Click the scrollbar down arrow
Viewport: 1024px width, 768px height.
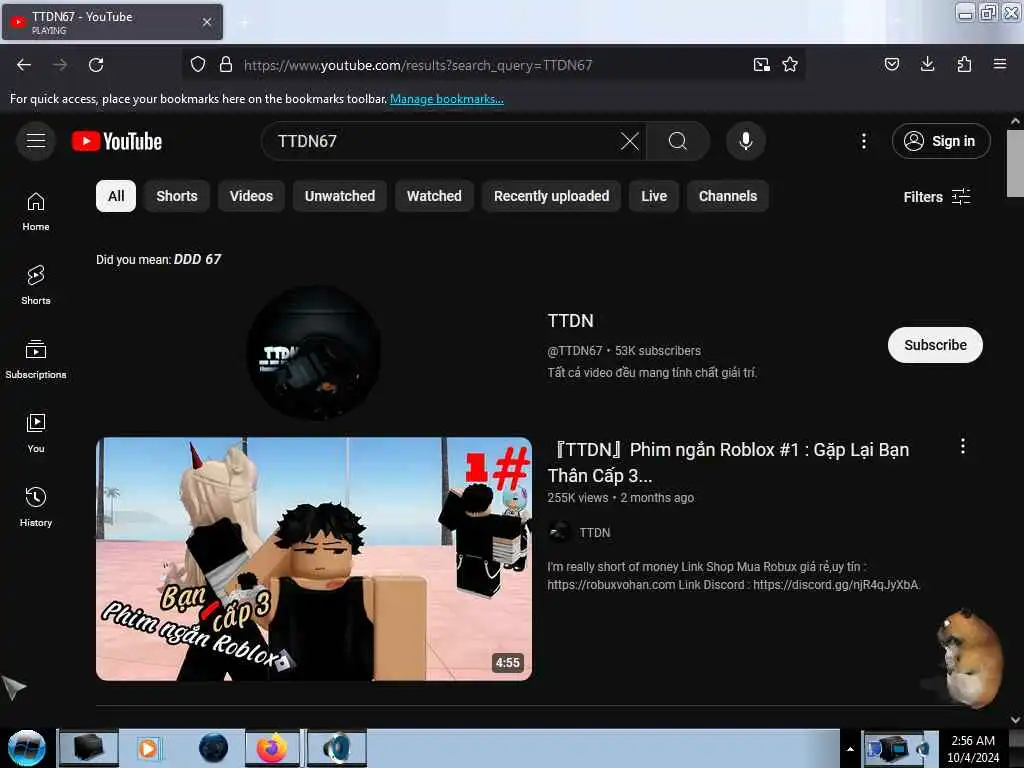[1015, 720]
